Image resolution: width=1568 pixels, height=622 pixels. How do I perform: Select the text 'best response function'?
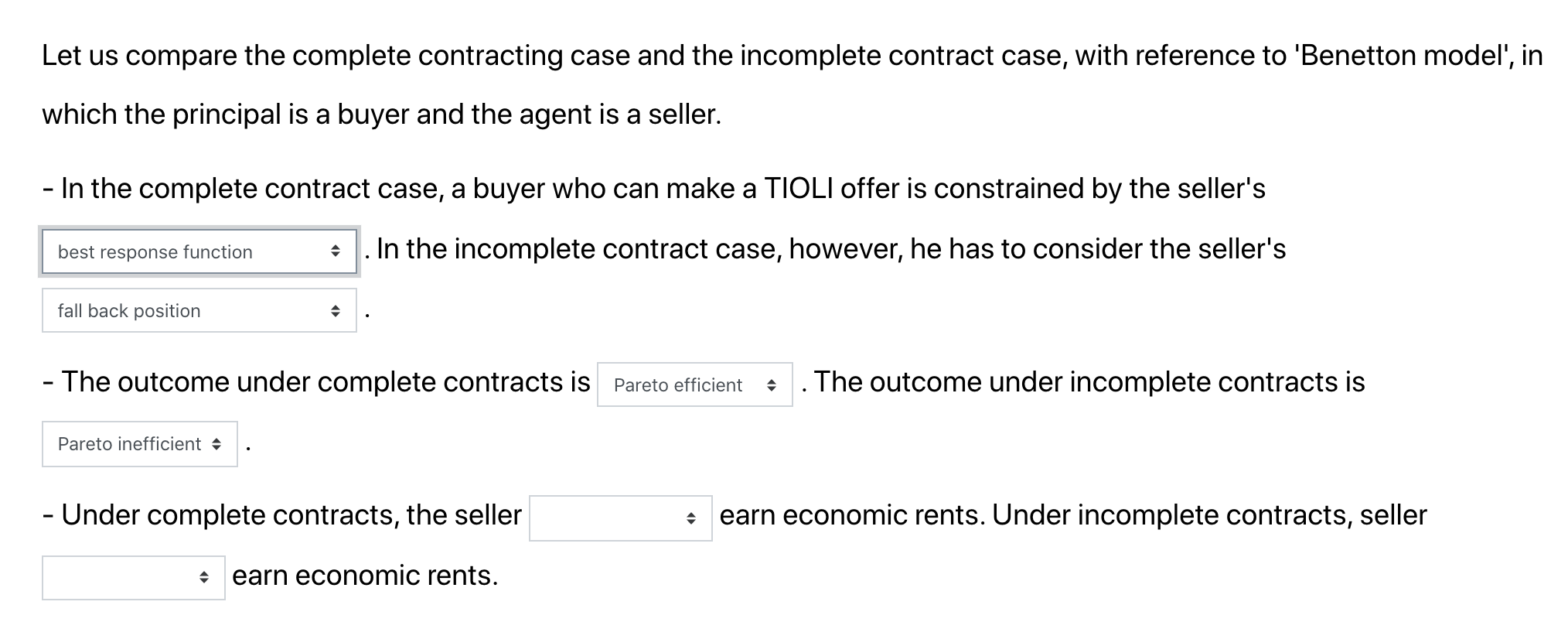[x=155, y=252]
